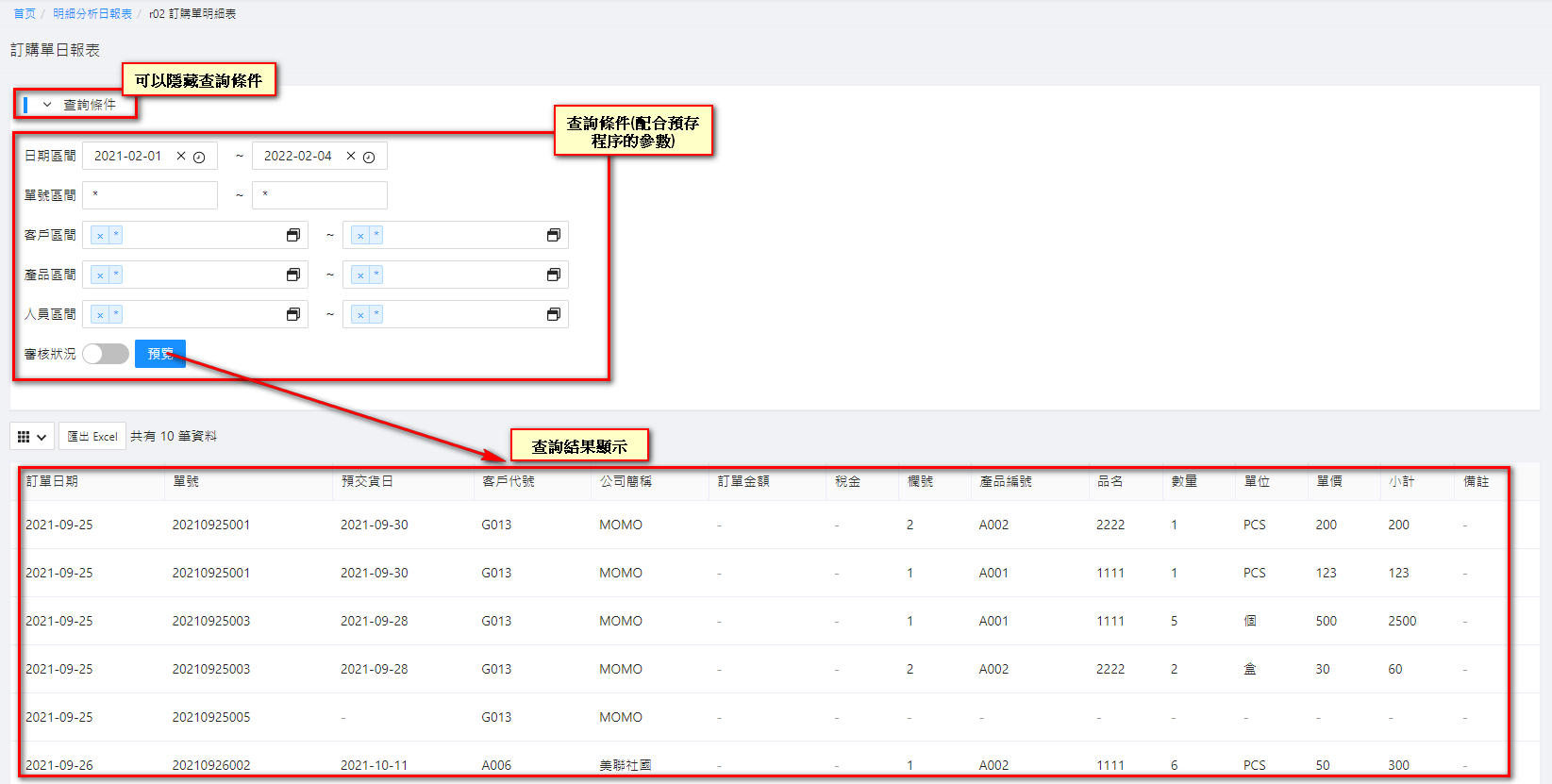Sort by 訂單日期 column header
The height and width of the screenshot is (784, 1552).
[x=52, y=481]
